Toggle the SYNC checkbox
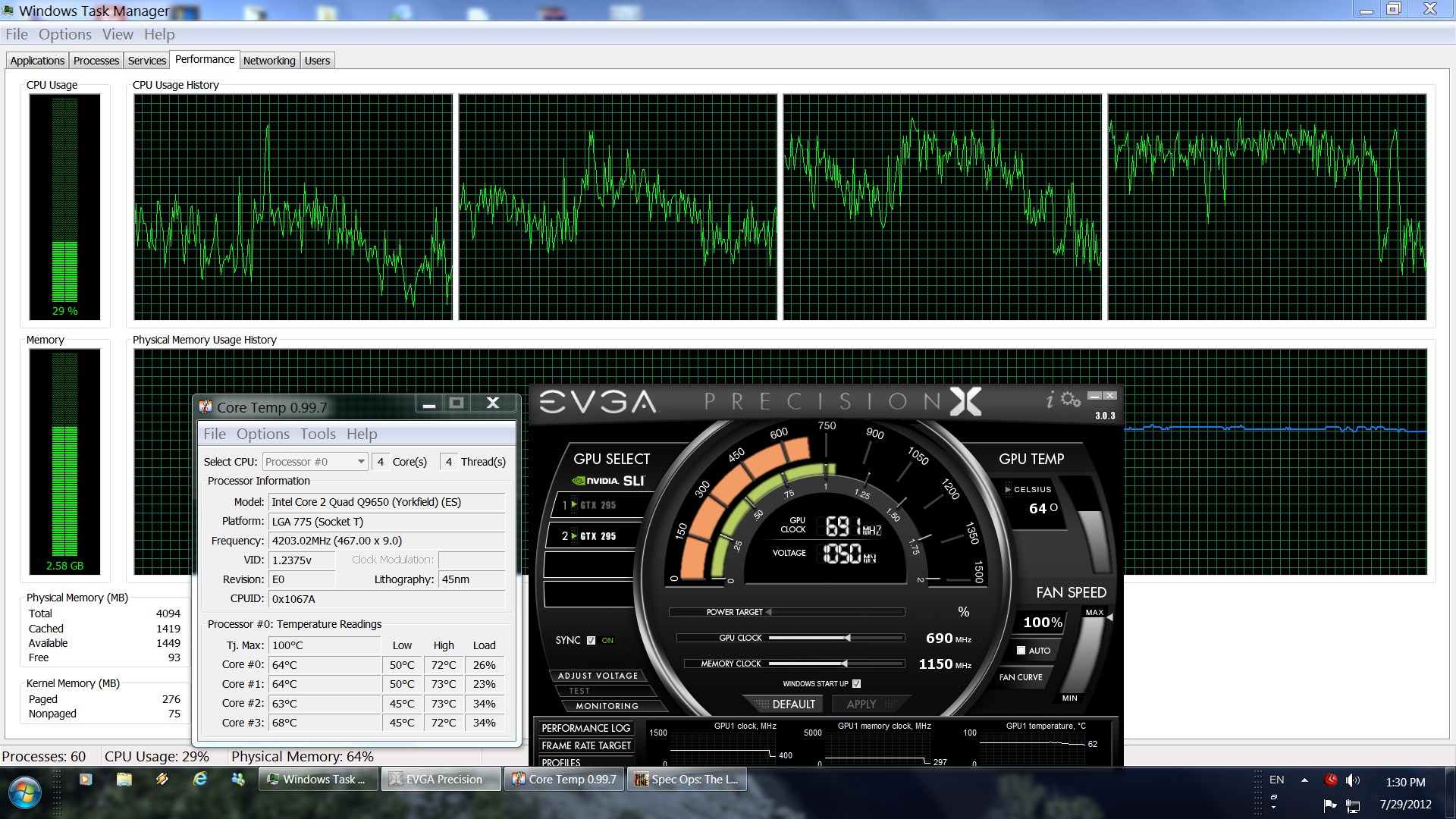 pyautogui.click(x=591, y=640)
